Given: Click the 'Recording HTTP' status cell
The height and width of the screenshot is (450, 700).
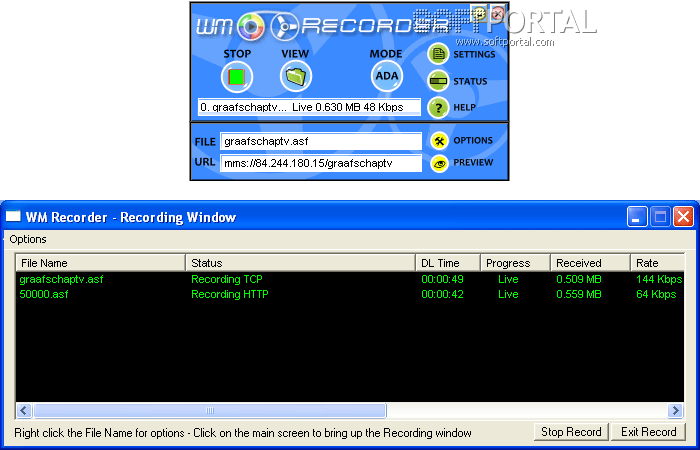Looking at the screenshot, I should pos(229,295).
